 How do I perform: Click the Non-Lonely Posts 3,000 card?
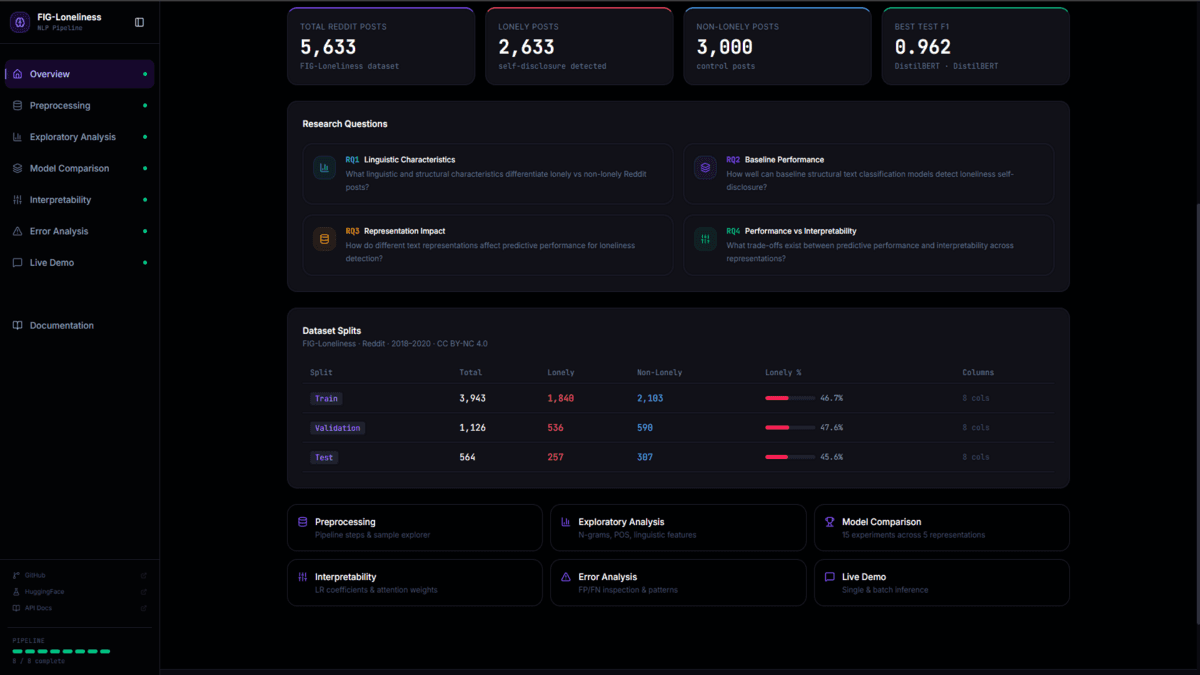pyautogui.click(x=777, y=46)
